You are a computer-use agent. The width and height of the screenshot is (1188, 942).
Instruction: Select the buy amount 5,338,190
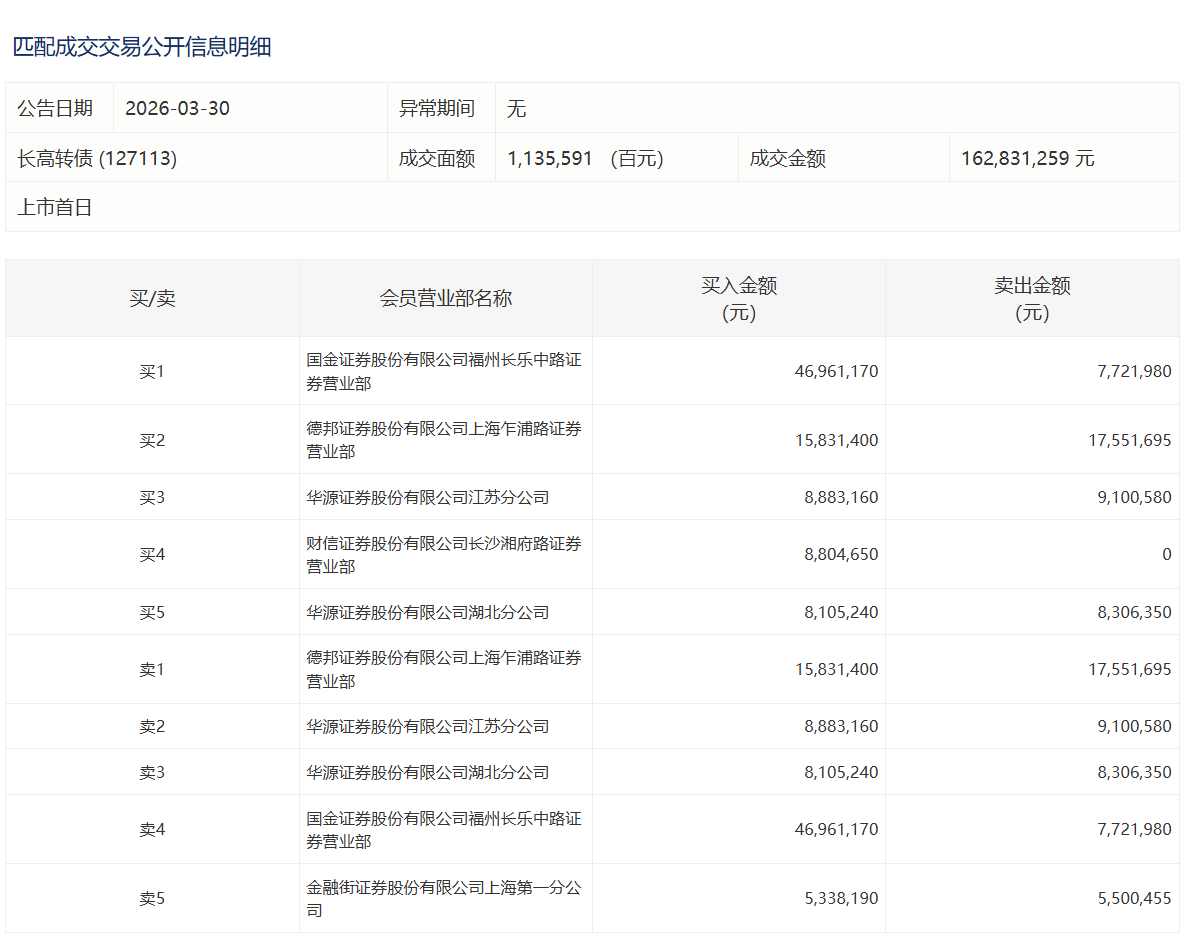pos(841,899)
